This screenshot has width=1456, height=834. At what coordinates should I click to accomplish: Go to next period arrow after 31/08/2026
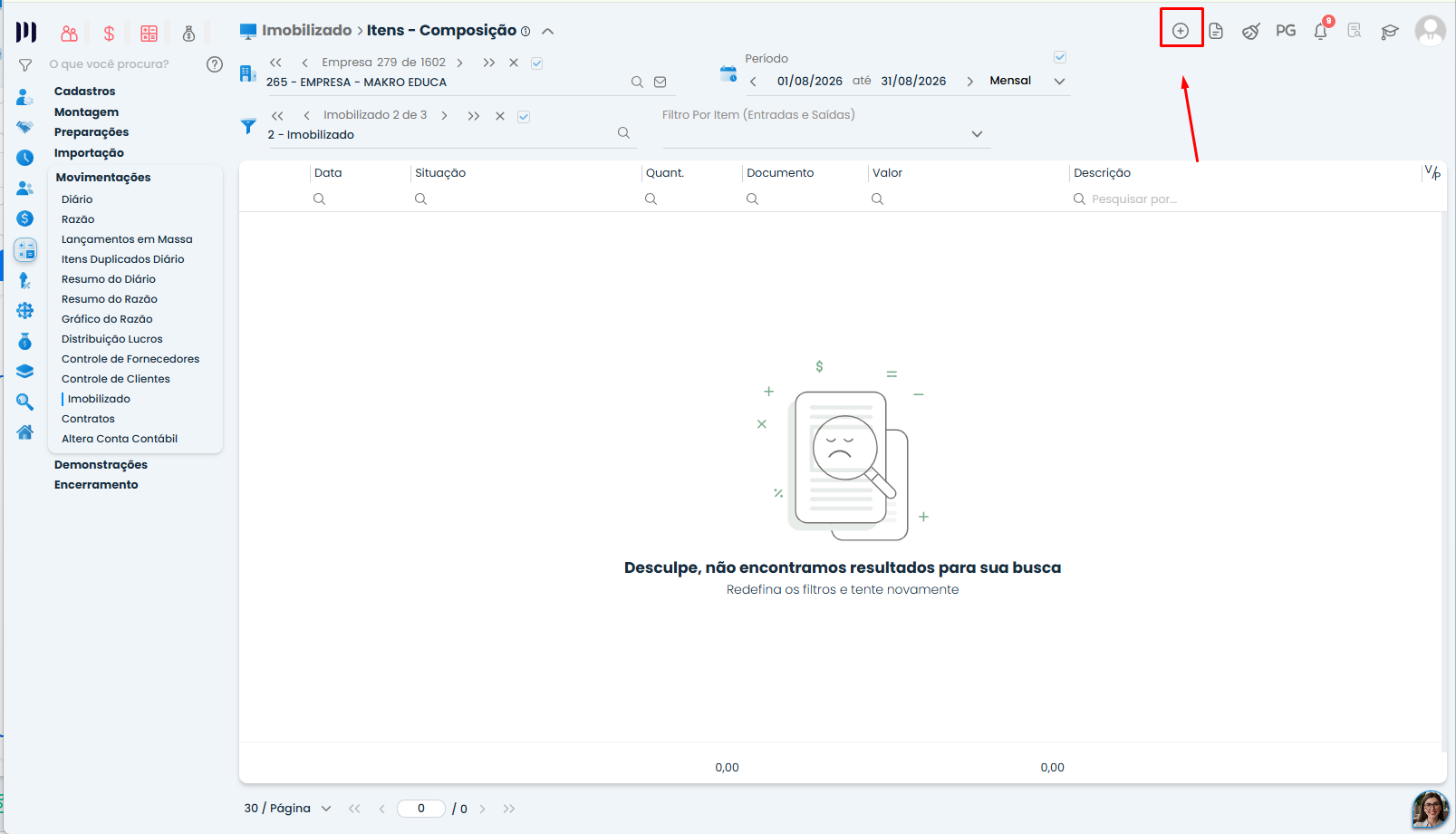click(969, 81)
